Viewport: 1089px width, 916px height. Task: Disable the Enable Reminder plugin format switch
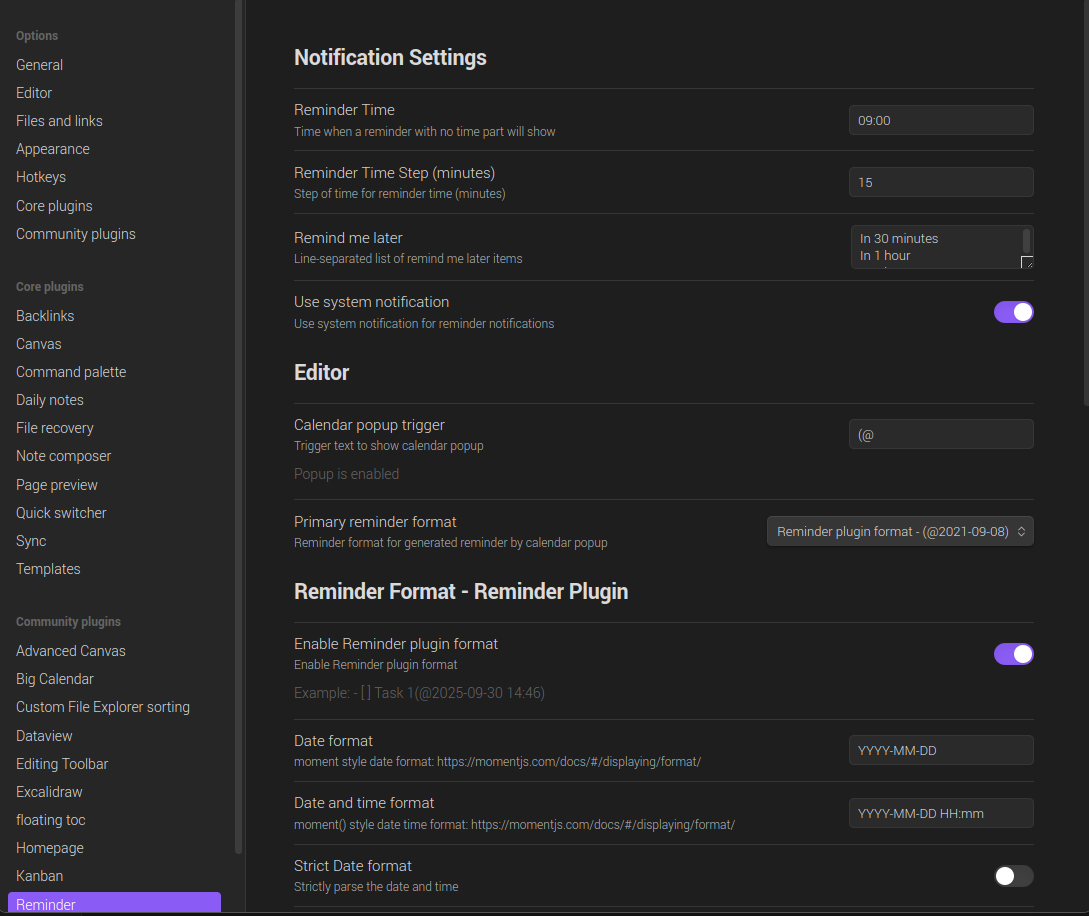point(1013,654)
